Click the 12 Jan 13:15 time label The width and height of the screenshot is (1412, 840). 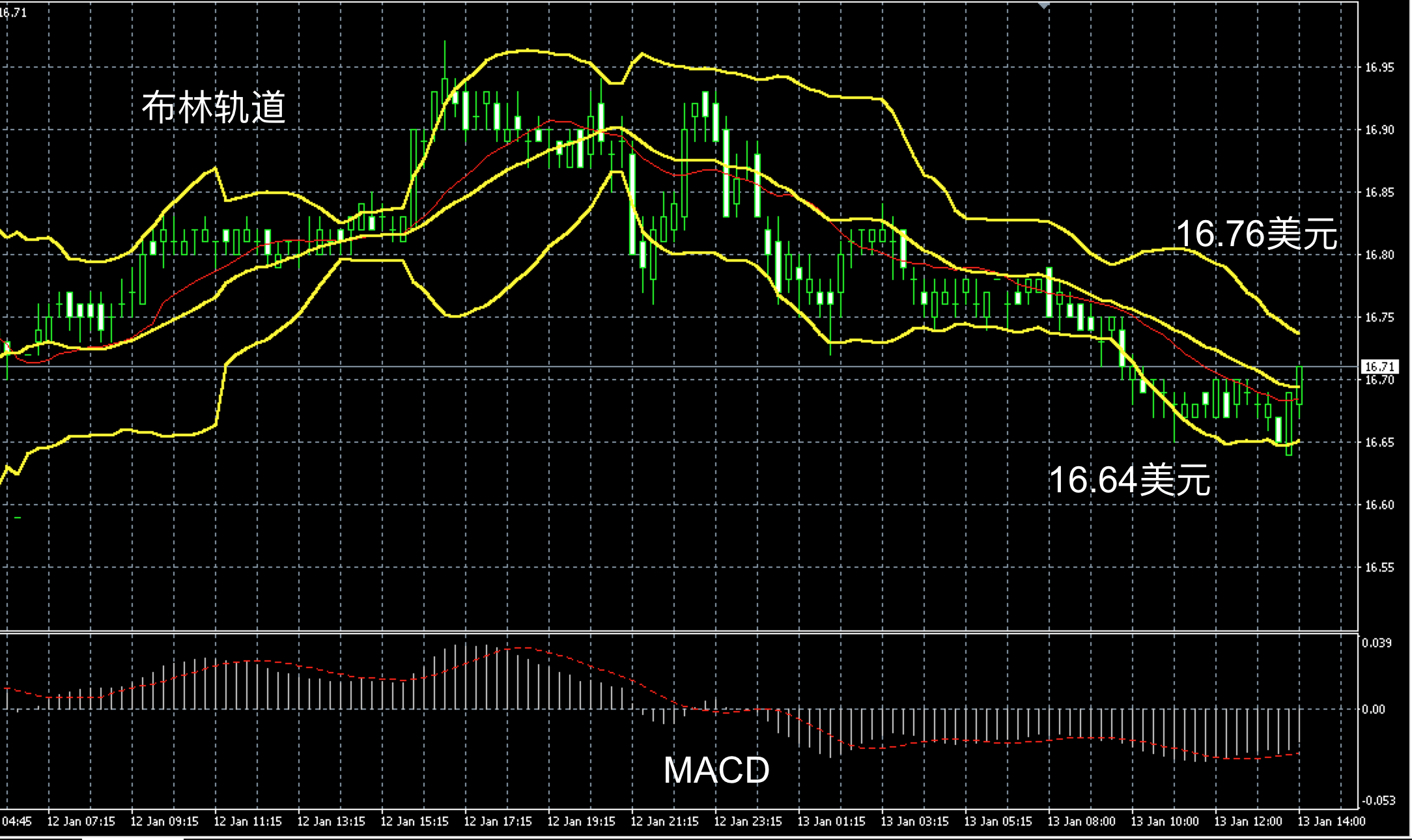(x=331, y=822)
